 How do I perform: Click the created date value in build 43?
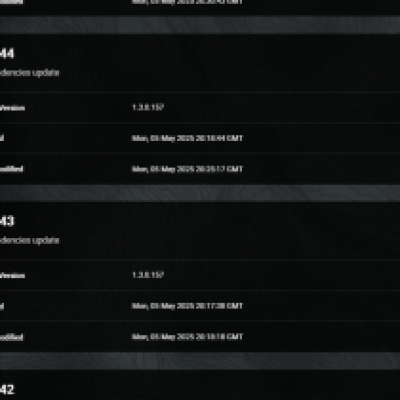click(x=187, y=306)
